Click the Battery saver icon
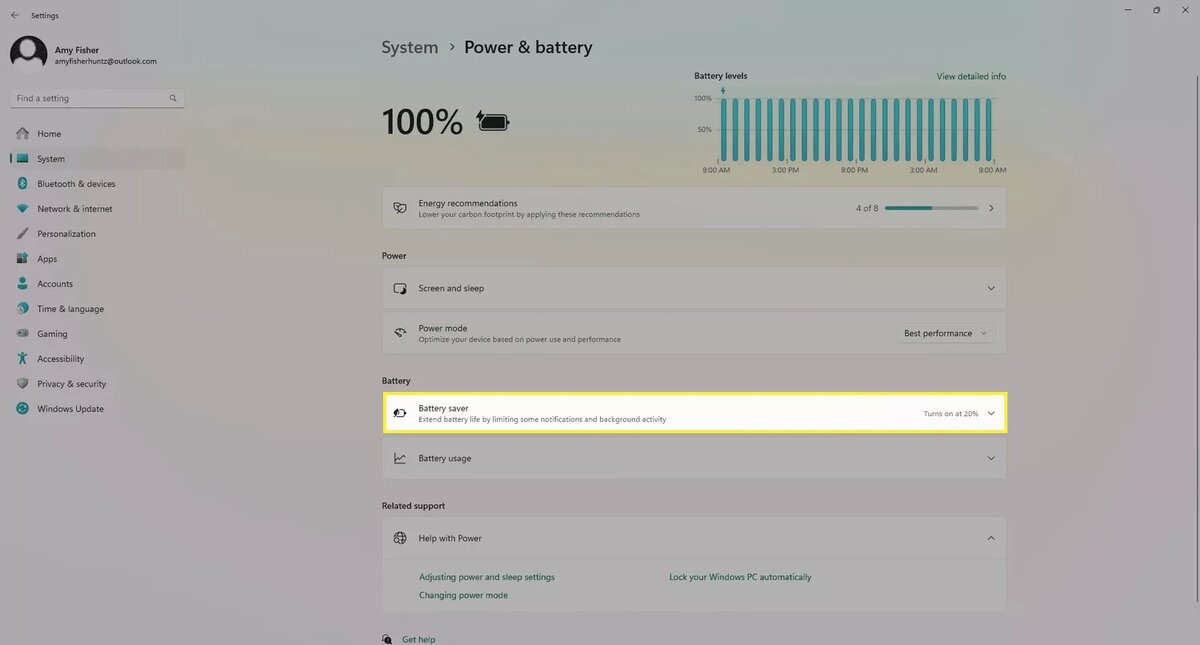This screenshot has width=1200, height=645. pyautogui.click(x=400, y=412)
